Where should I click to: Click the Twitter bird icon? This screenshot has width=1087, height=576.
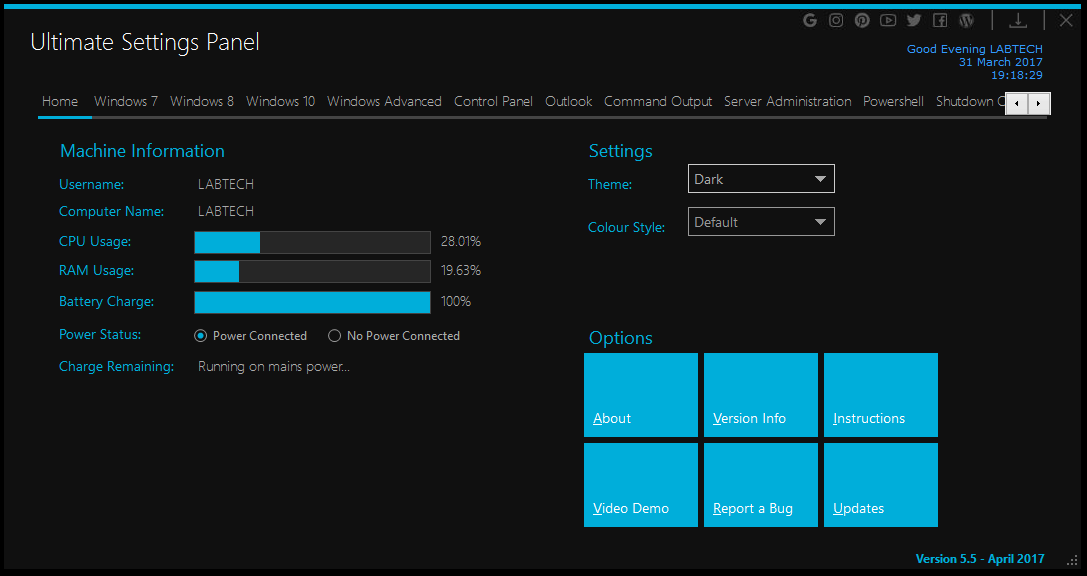914,20
